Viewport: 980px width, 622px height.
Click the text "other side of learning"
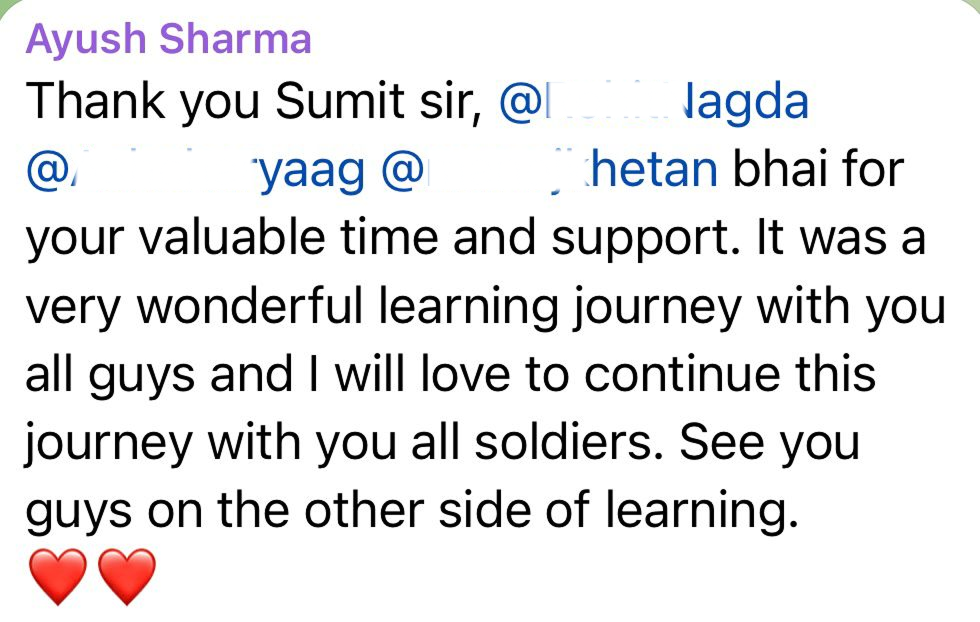tap(552, 511)
